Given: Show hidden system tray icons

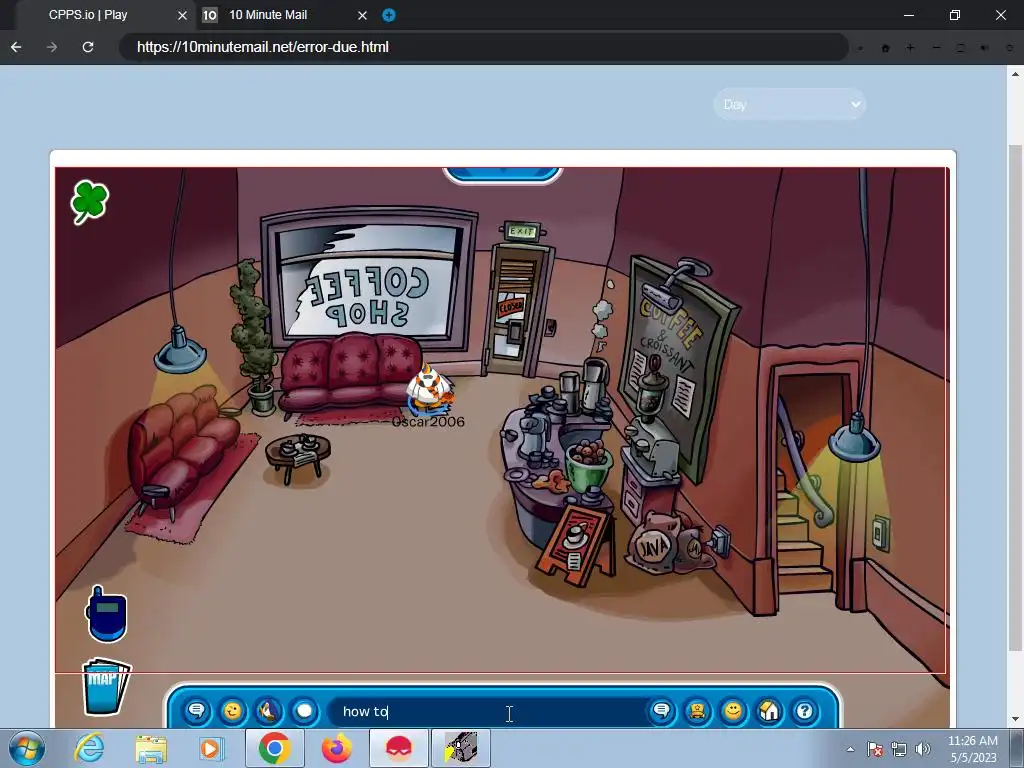Looking at the screenshot, I should [x=850, y=749].
